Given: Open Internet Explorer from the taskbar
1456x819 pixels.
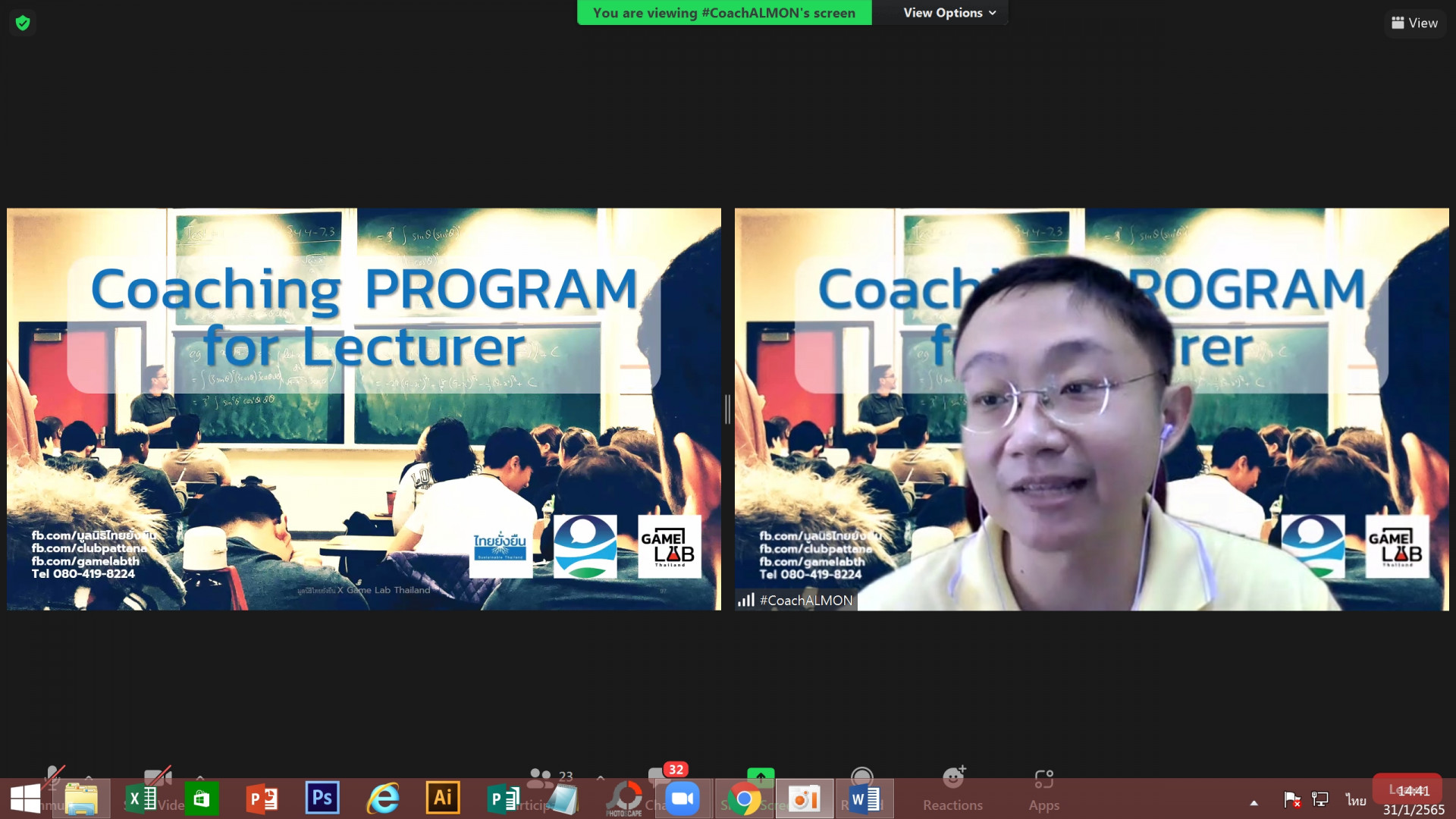Looking at the screenshot, I should point(383,799).
